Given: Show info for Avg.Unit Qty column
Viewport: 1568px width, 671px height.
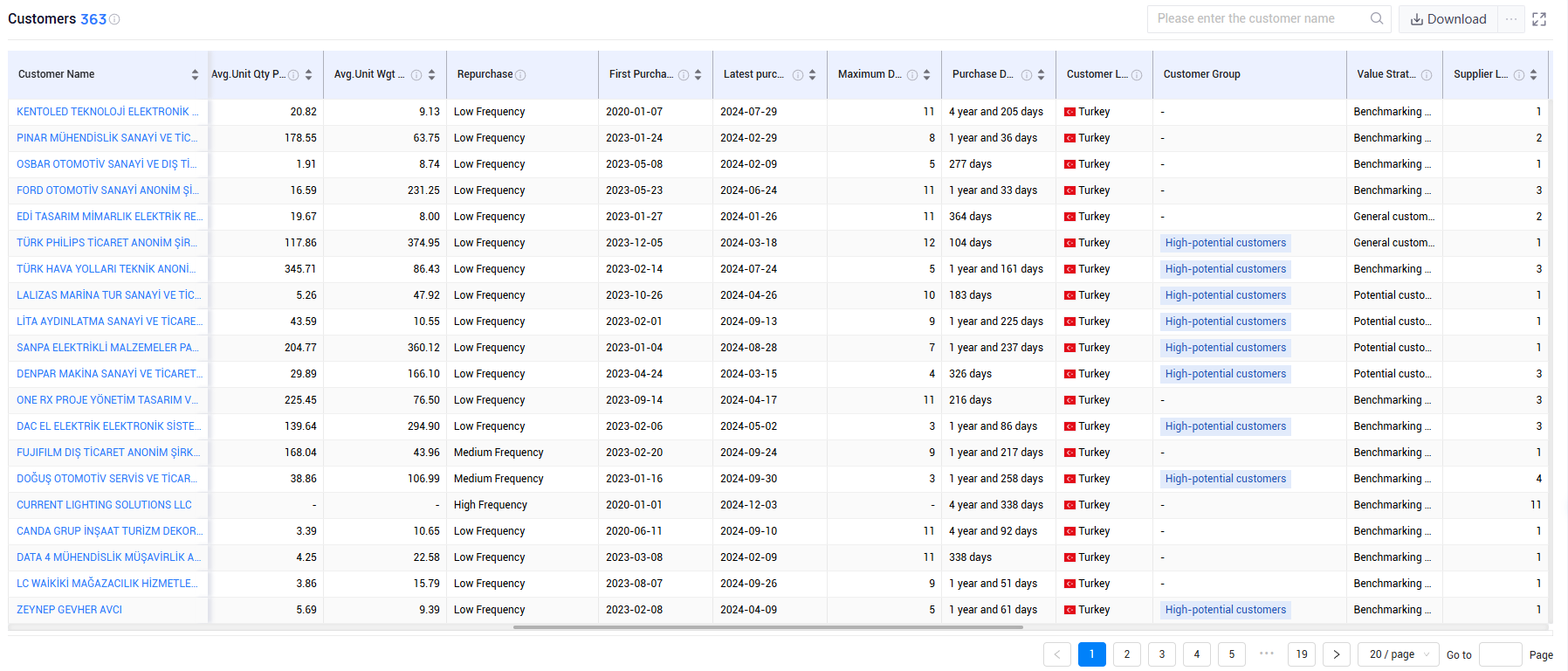Looking at the screenshot, I should 294,75.
